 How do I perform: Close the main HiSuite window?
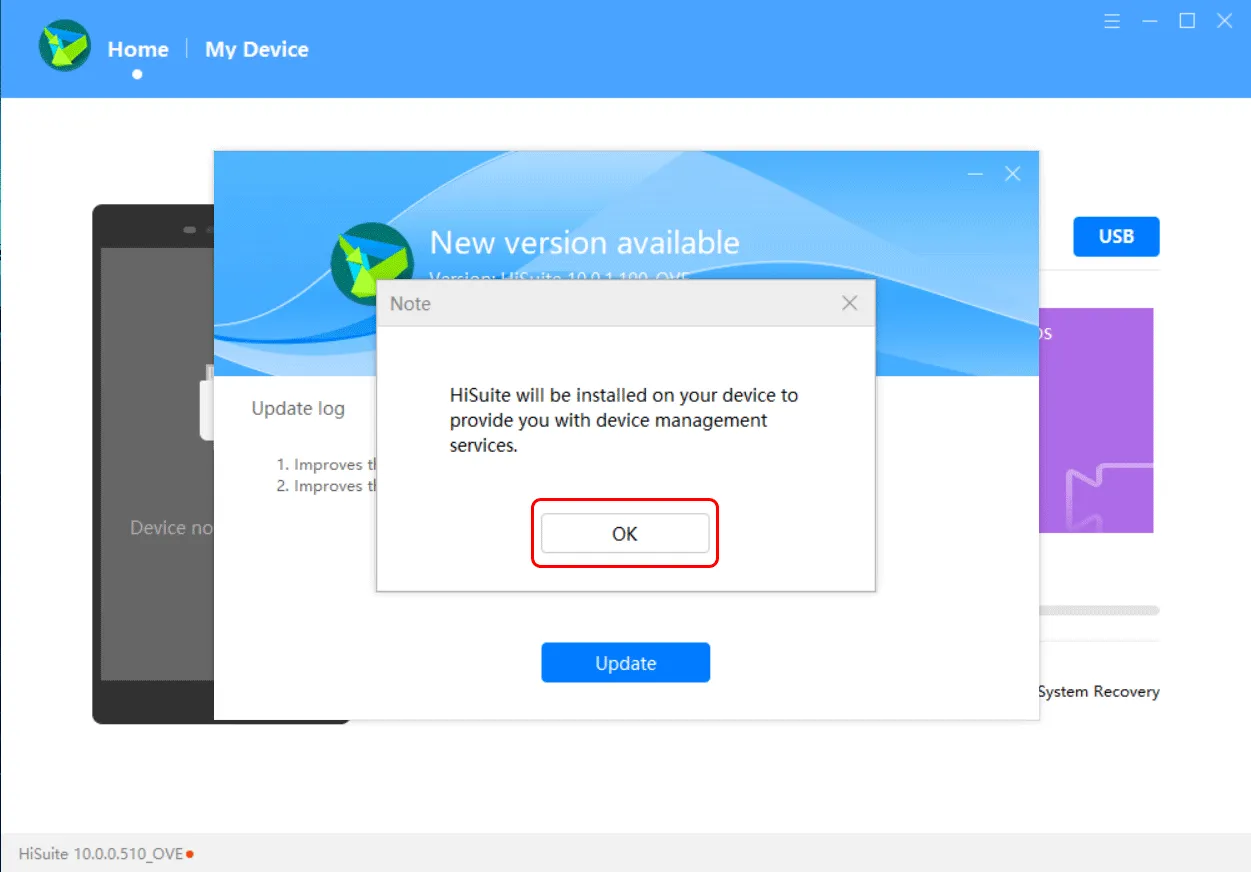coord(1224,21)
